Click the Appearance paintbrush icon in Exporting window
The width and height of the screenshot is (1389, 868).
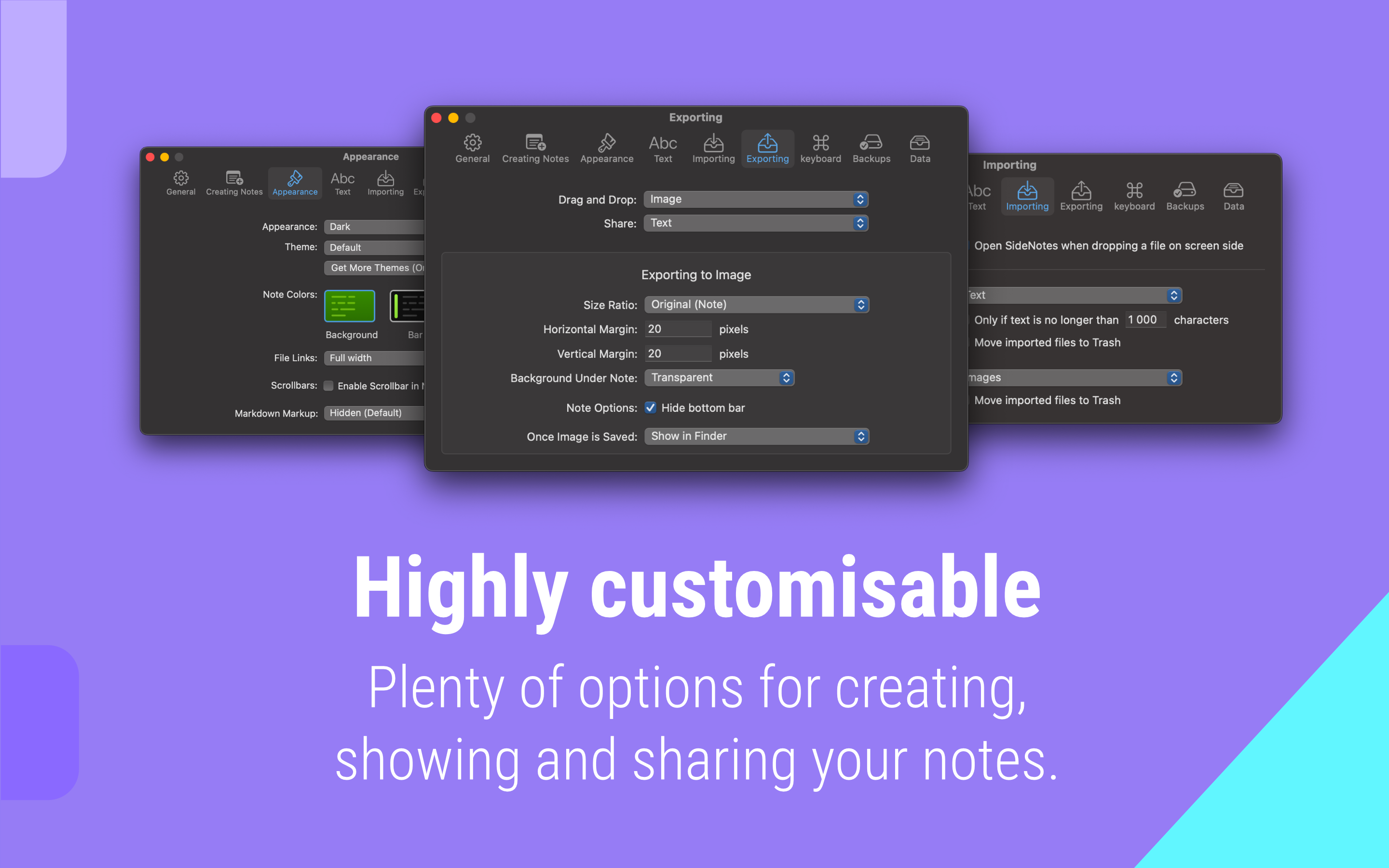click(x=607, y=148)
